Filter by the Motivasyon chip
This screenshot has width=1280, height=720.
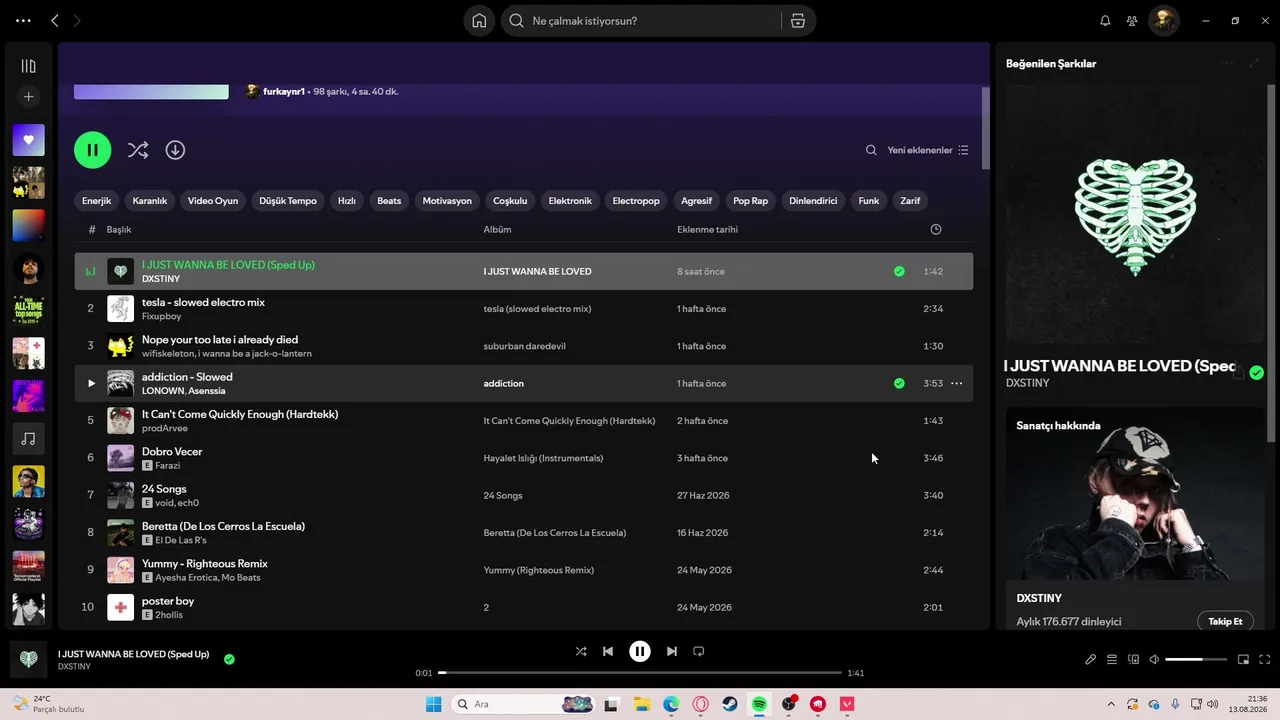pos(447,201)
